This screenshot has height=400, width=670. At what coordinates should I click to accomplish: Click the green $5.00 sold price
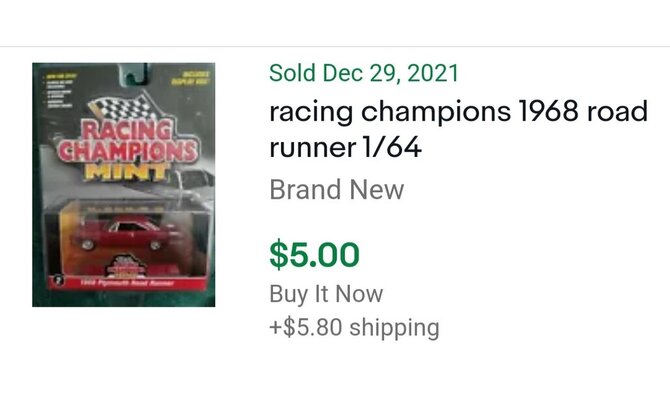tap(314, 255)
